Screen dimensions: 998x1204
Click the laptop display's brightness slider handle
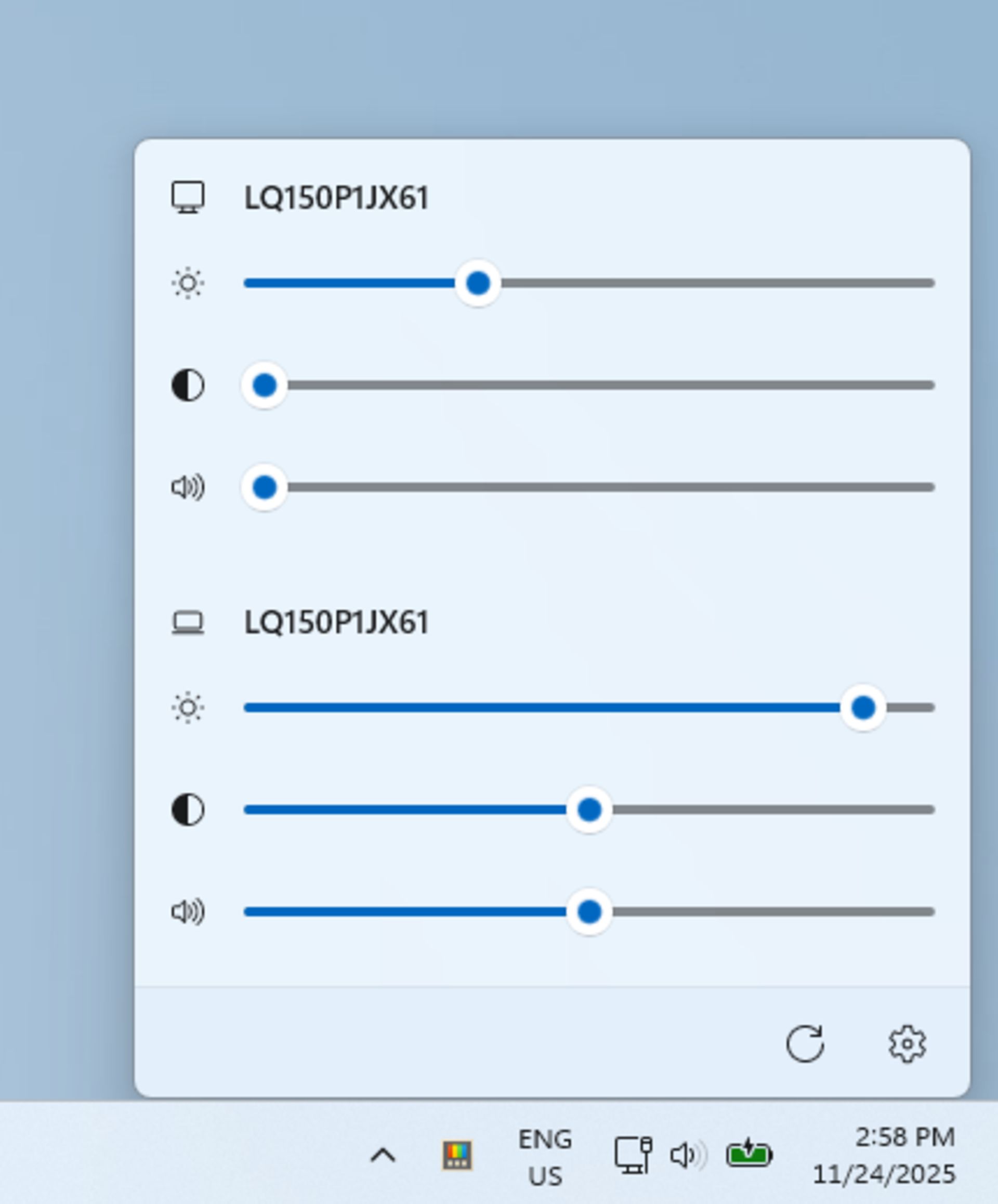coord(863,708)
